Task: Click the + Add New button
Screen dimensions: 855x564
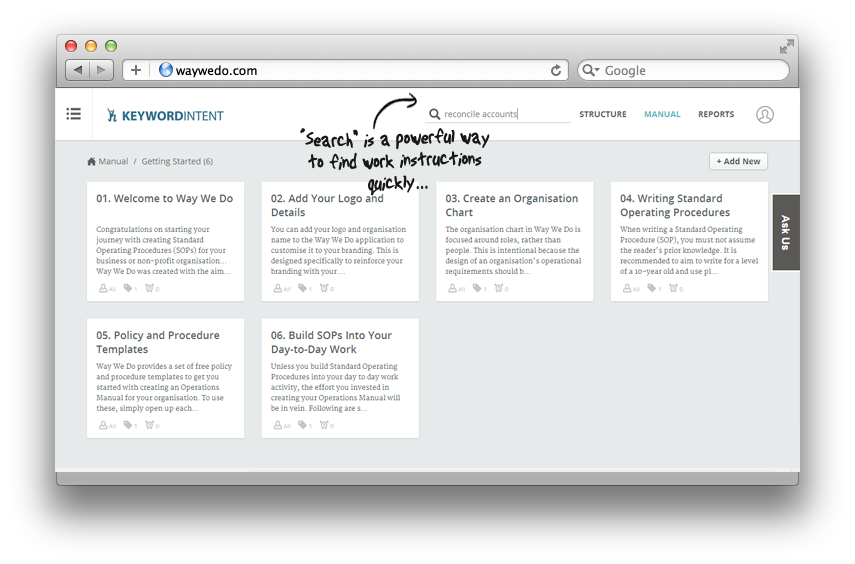Action: tap(738, 161)
